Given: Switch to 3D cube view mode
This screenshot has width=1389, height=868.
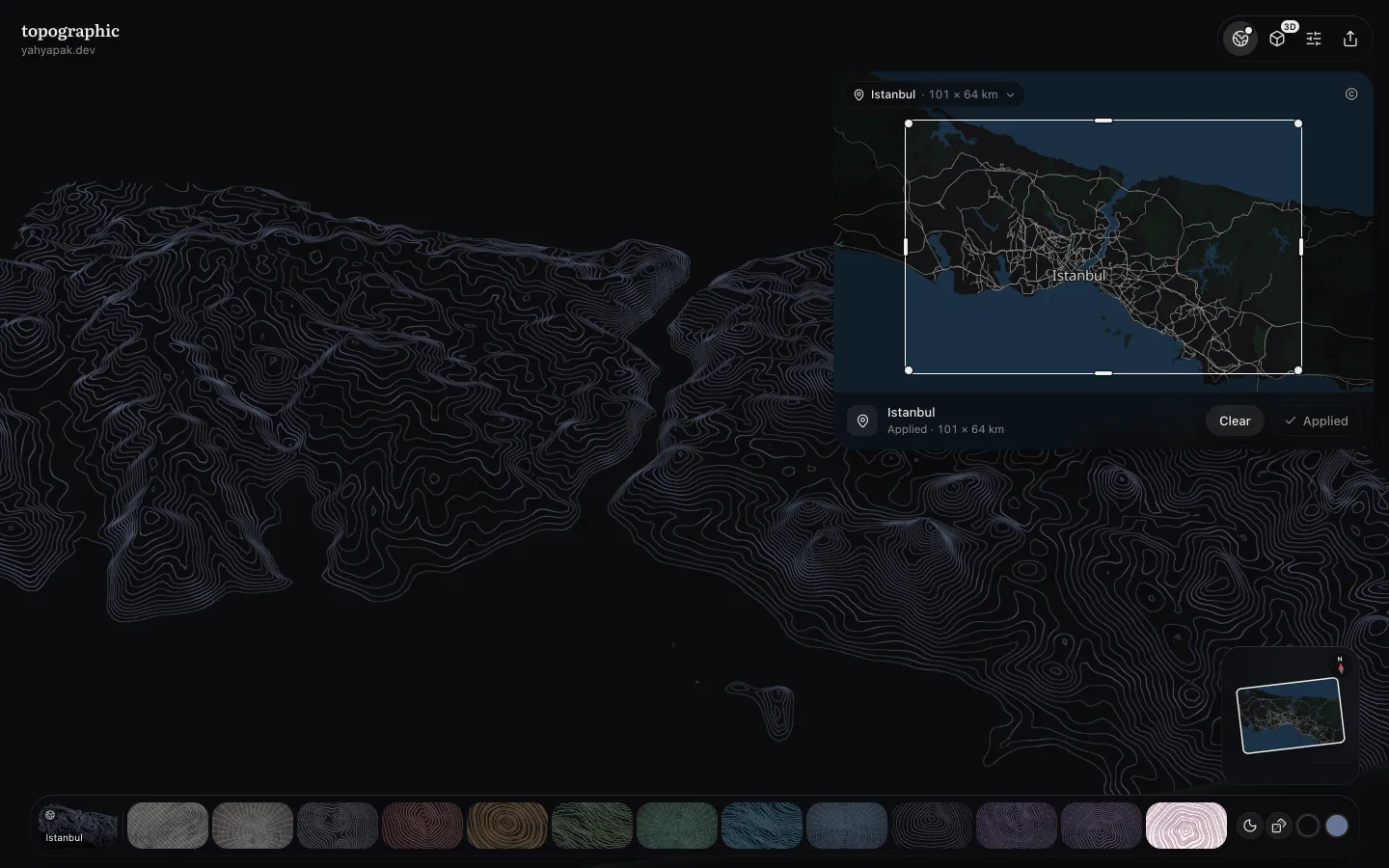Looking at the screenshot, I should (x=1277, y=39).
